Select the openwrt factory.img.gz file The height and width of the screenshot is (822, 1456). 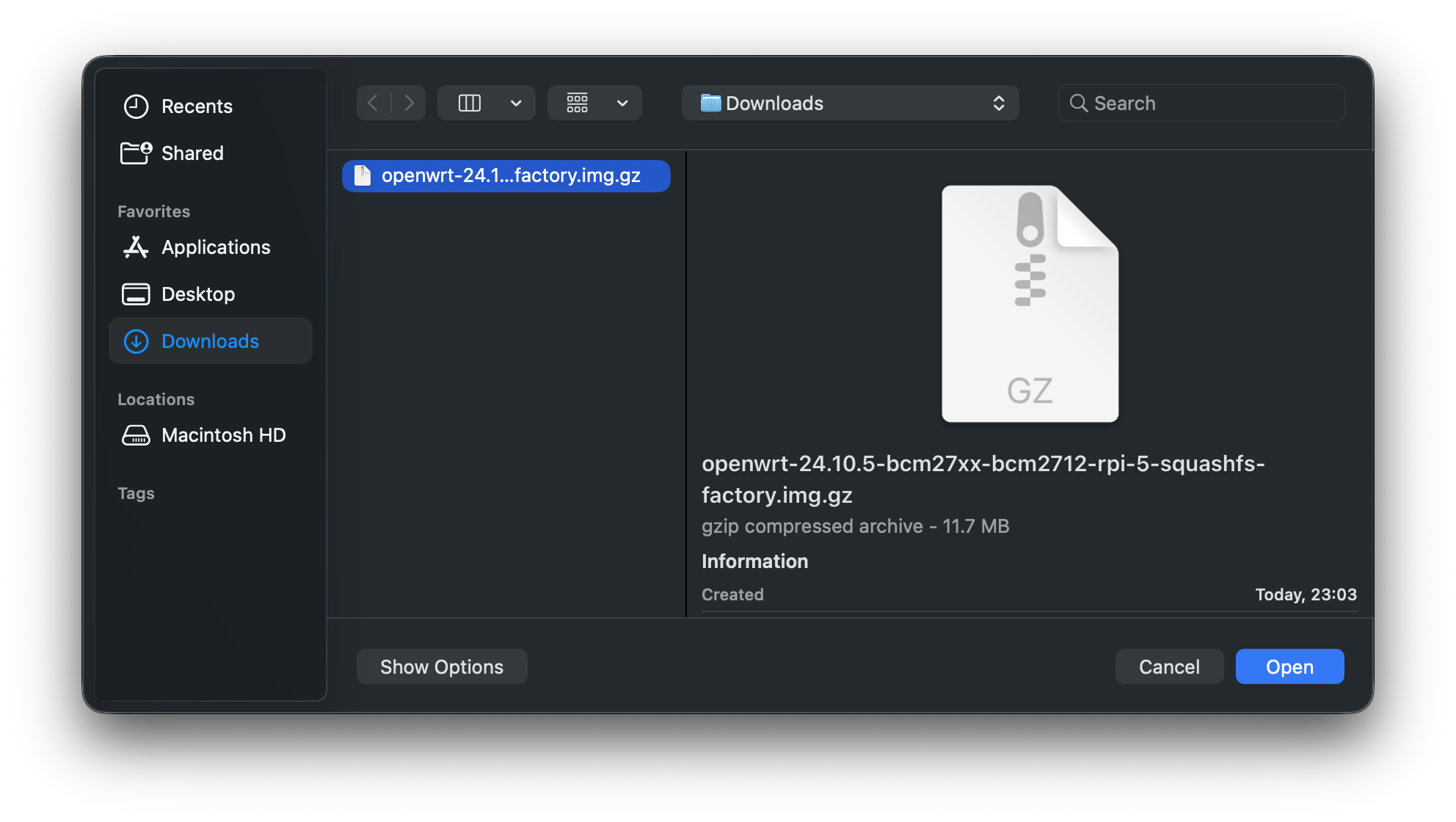(506, 175)
